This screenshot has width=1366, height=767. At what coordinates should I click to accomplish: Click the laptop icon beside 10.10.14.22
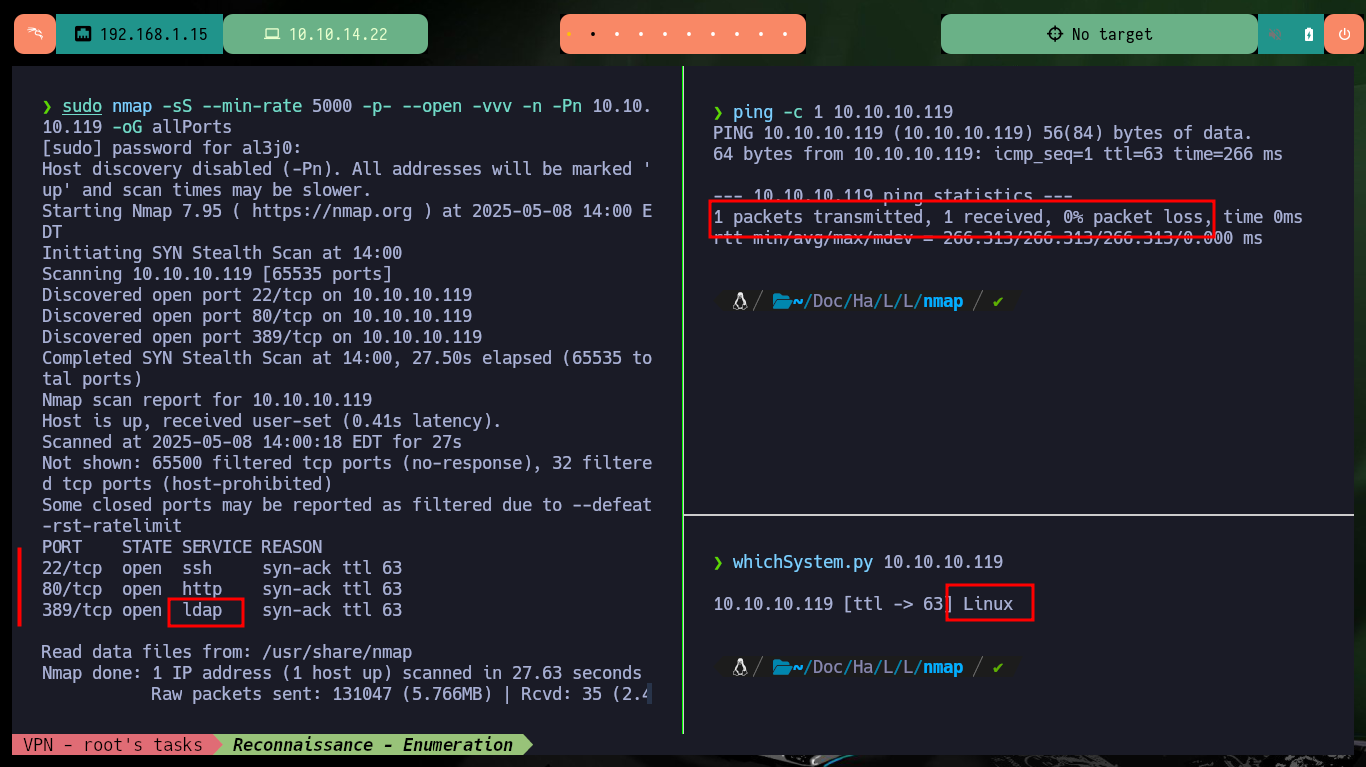pyautogui.click(x=271, y=34)
